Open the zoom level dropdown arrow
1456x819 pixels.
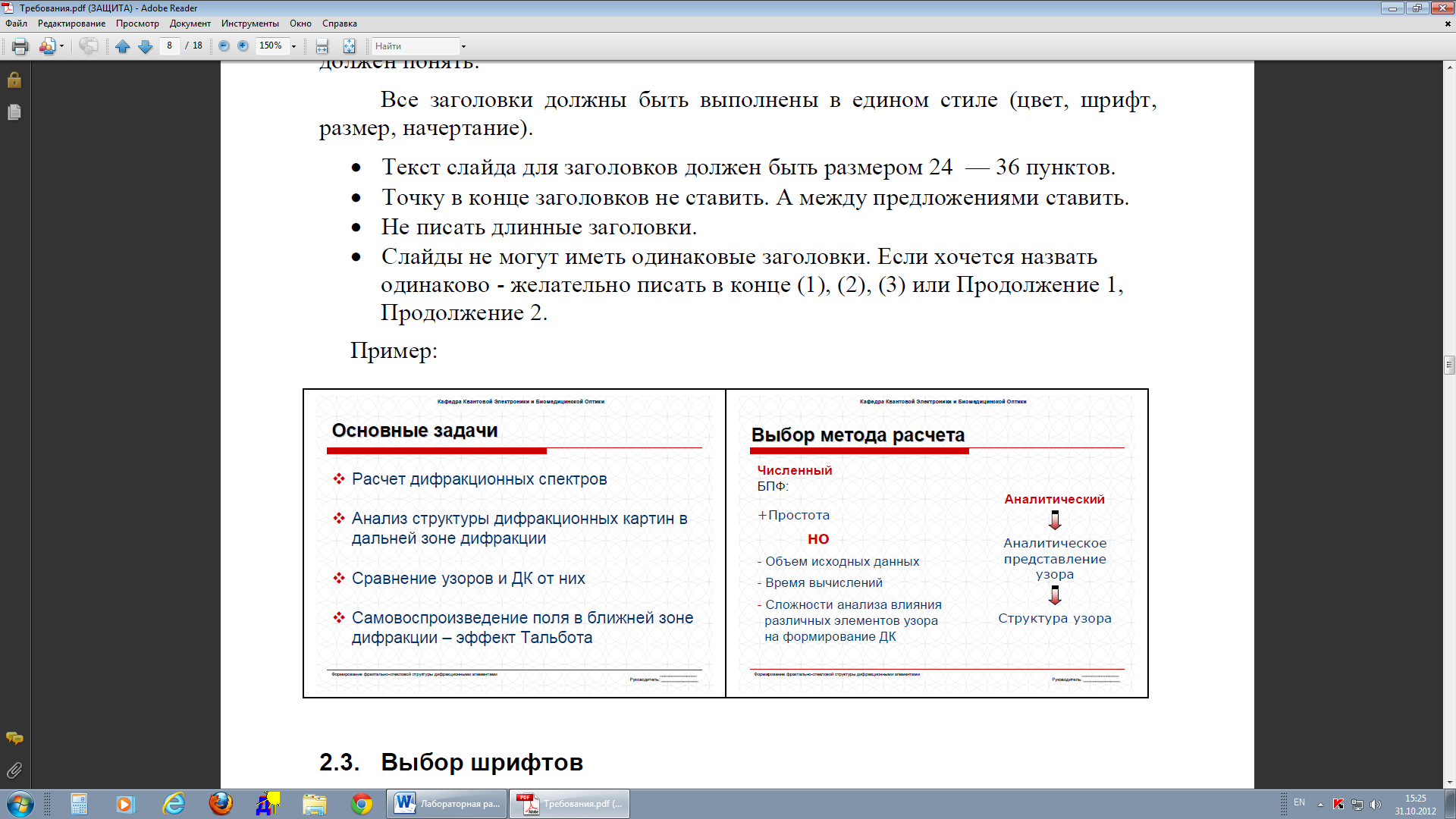tap(293, 46)
